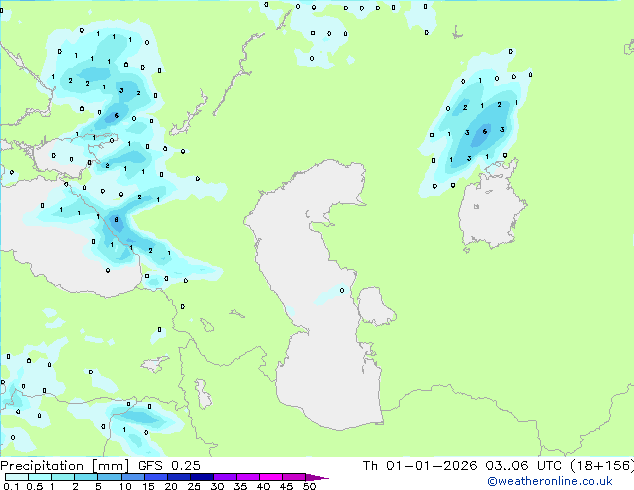
Task: Click the 0.1–0.5 mm palest cyan legend swatch
Action: [x=17, y=477]
